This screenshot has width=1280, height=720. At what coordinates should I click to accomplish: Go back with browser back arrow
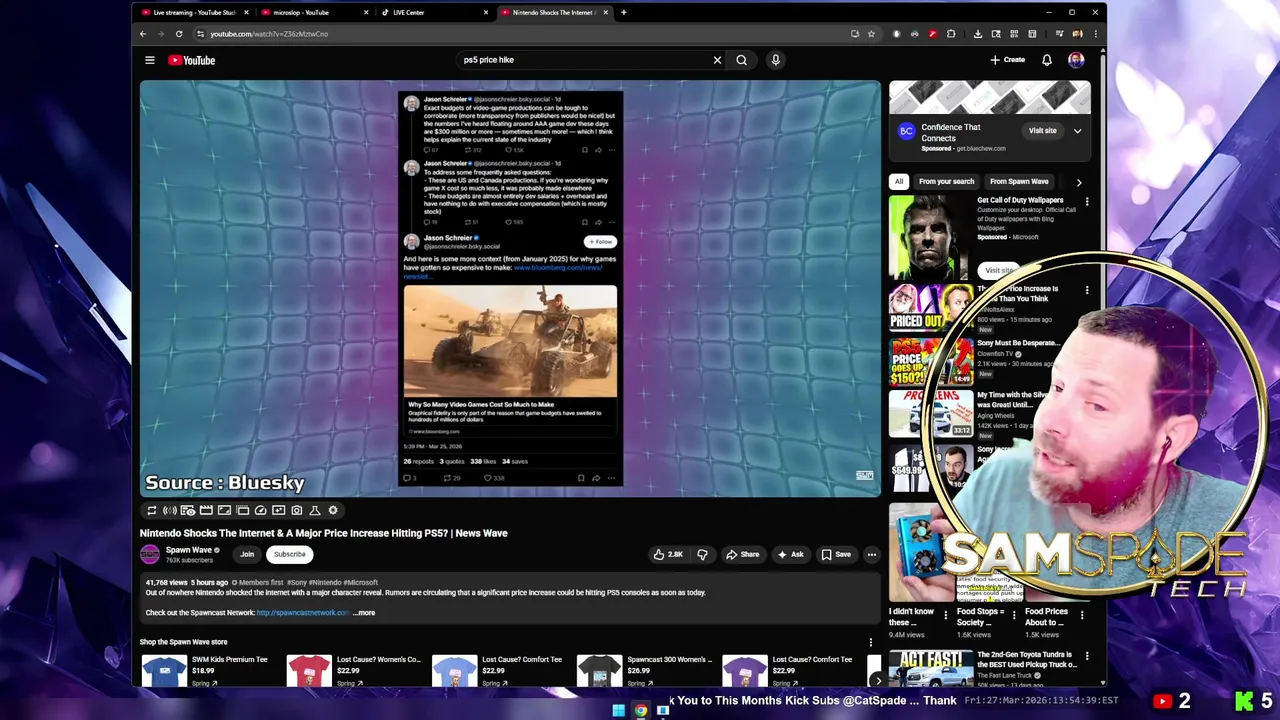[x=143, y=34]
